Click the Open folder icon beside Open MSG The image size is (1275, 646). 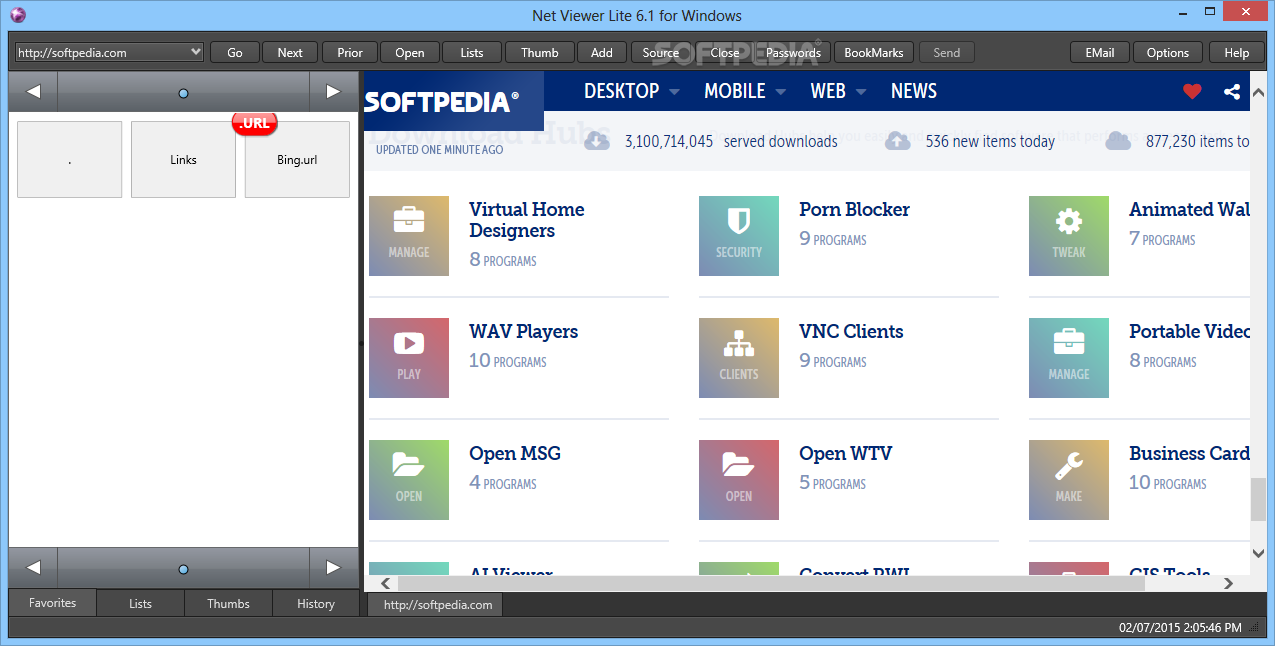[409, 480]
